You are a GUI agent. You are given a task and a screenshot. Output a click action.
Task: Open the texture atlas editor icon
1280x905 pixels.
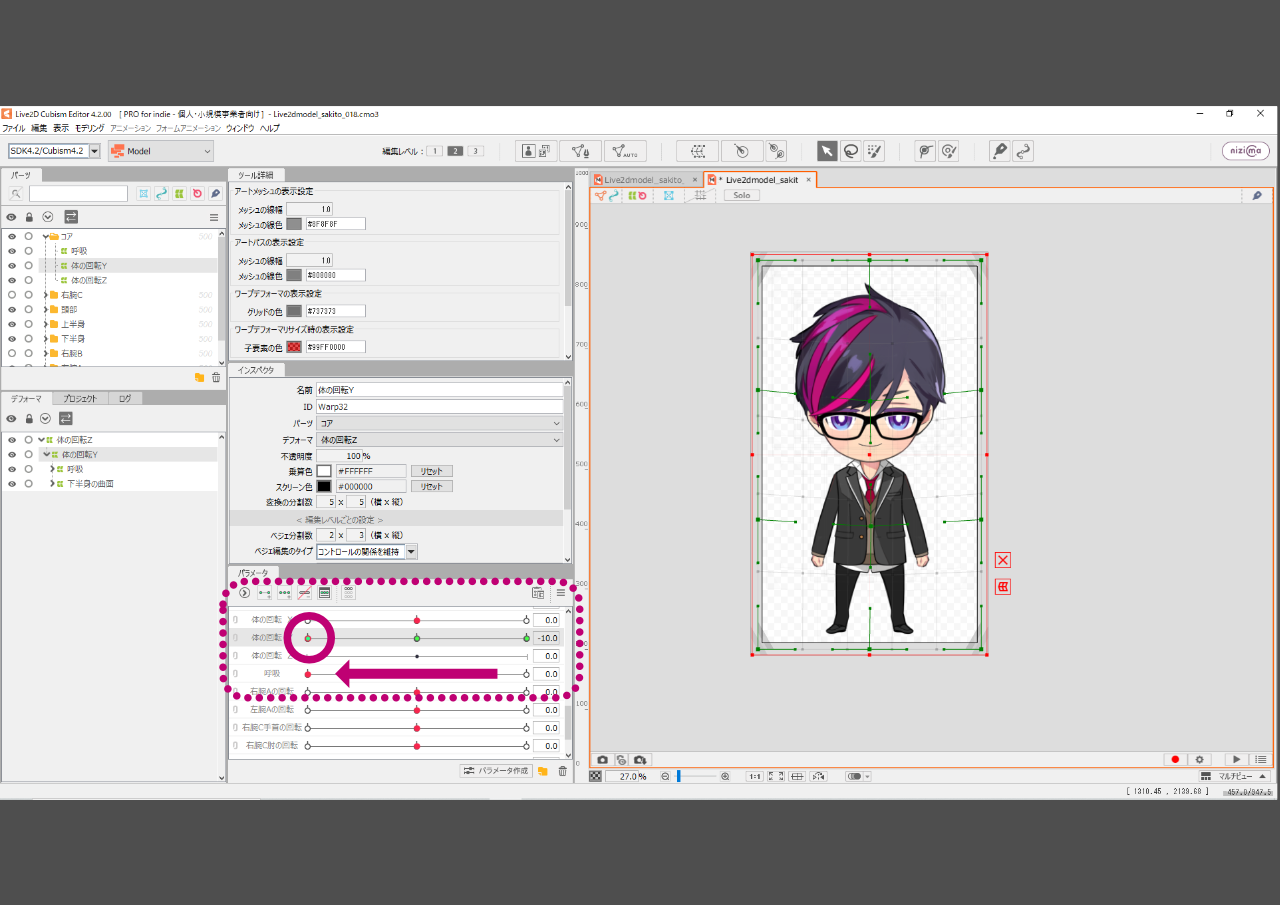click(537, 151)
